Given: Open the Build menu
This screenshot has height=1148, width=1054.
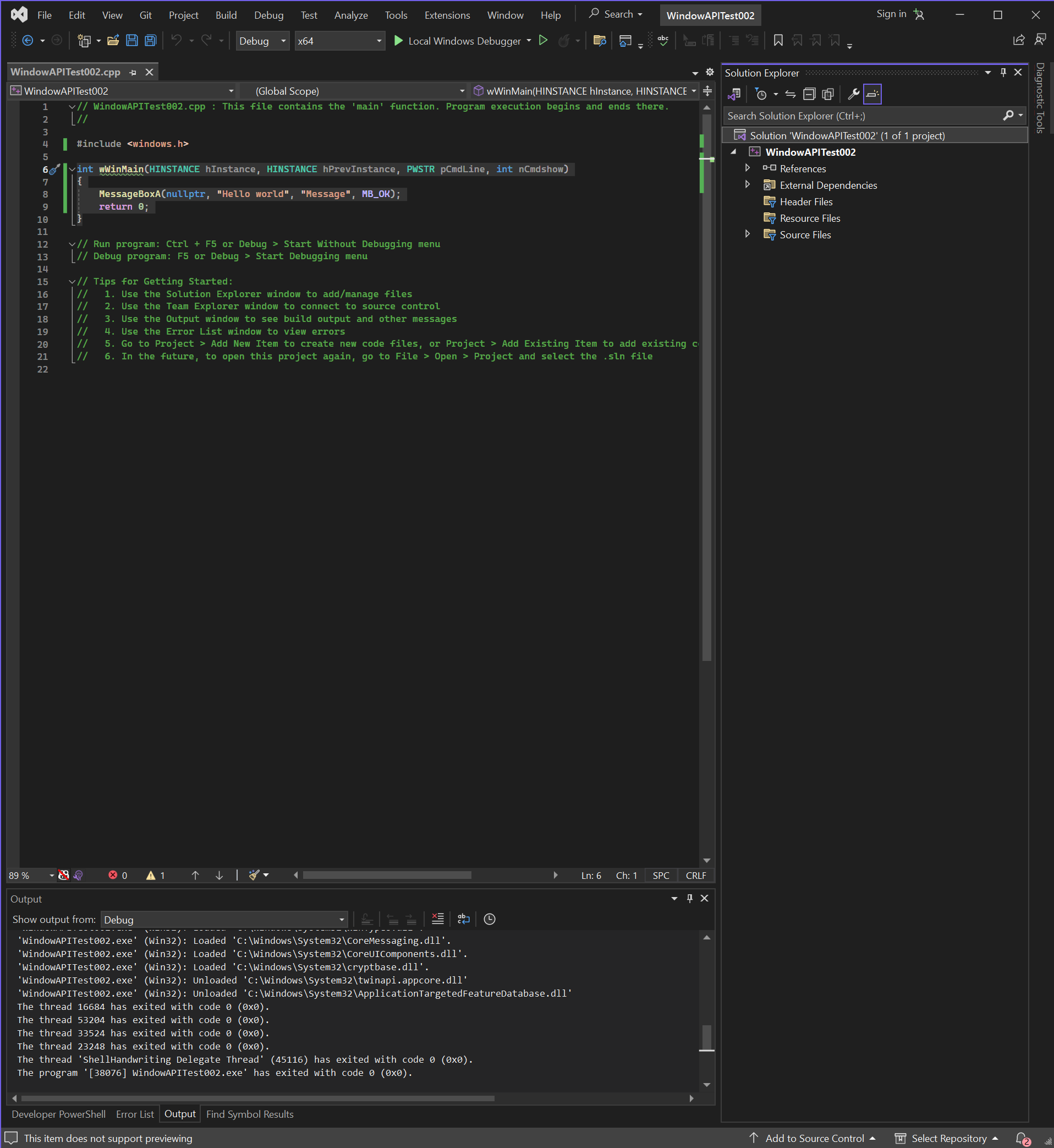Looking at the screenshot, I should tap(226, 15).
